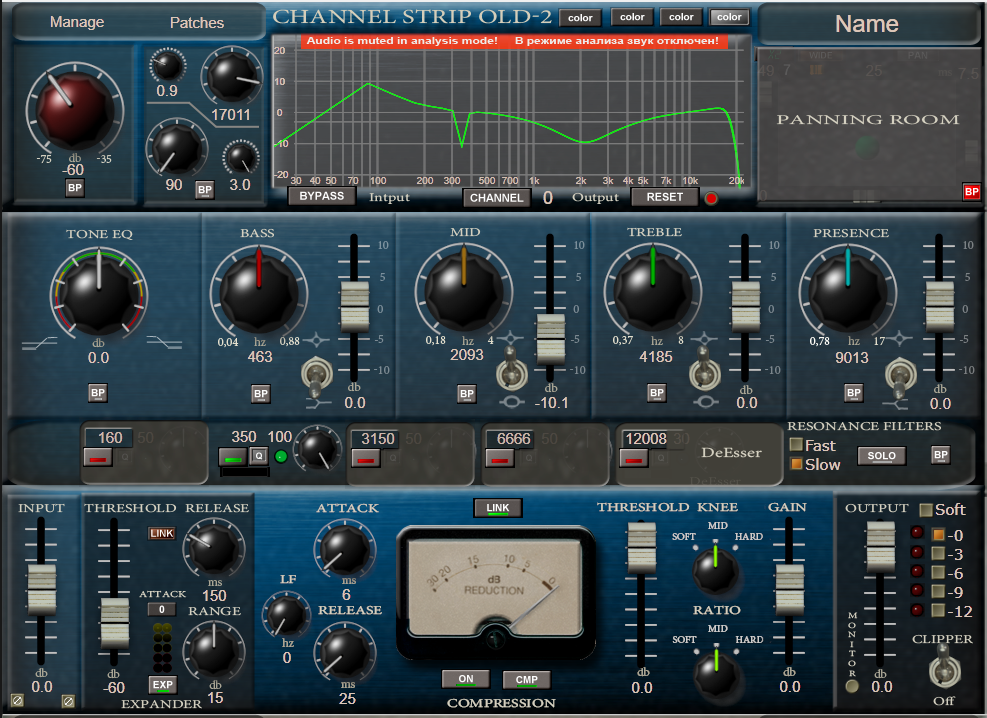This screenshot has width=987, height=718.
Task: Click the Presence frequency knob
Action: tap(848, 290)
